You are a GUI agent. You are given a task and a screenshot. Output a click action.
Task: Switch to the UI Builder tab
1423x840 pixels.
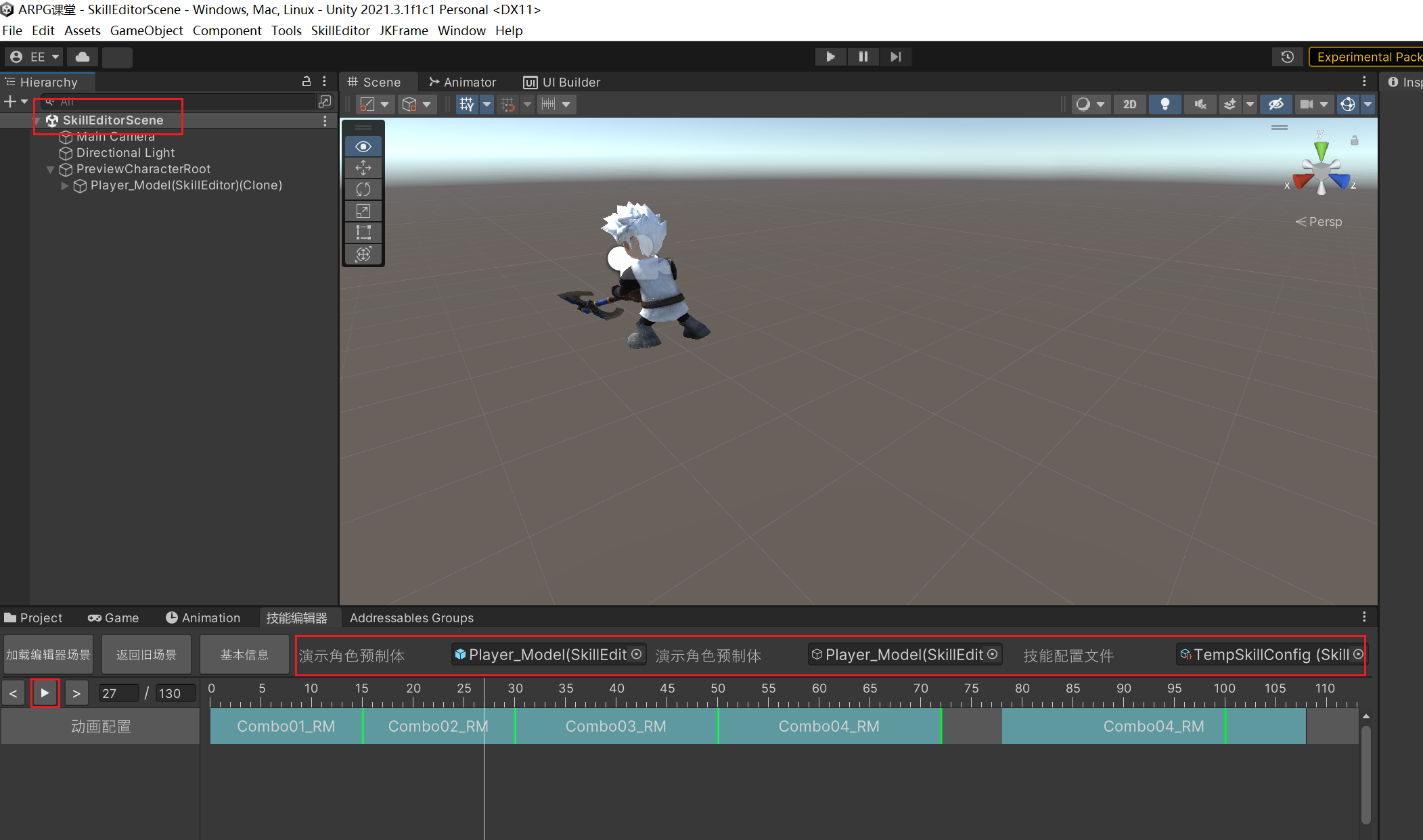coord(562,82)
